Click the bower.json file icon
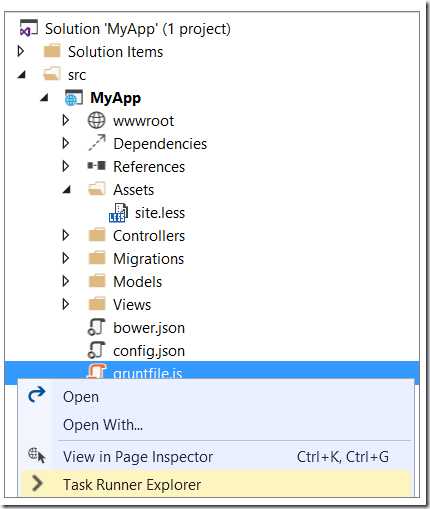This screenshot has height=509, width=430. click(x=96, y=327)
